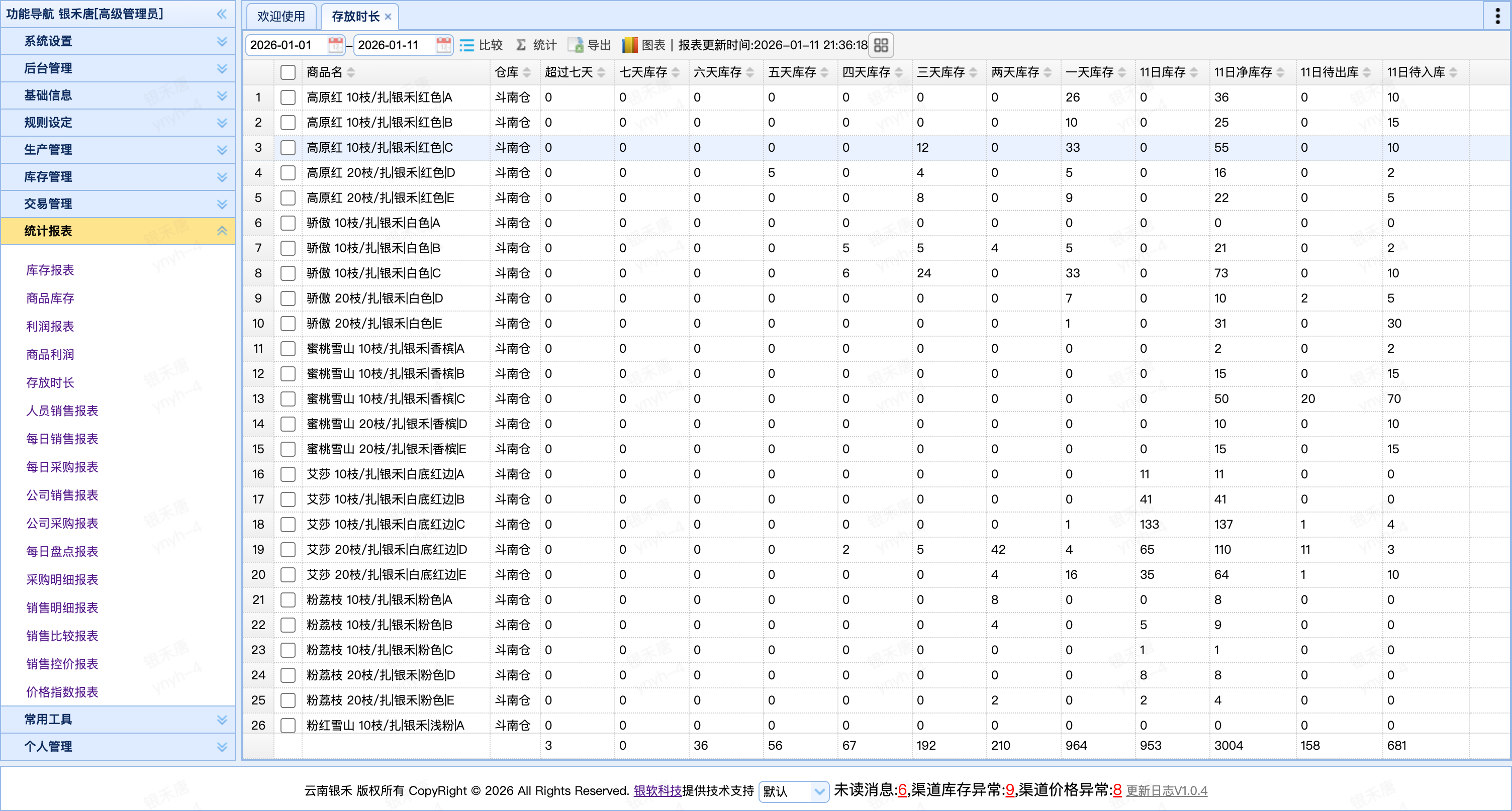Viewport: 1512px width, 811px height.
Task: Open 每日销售报表 in sidebar
Action: point(62,438)
